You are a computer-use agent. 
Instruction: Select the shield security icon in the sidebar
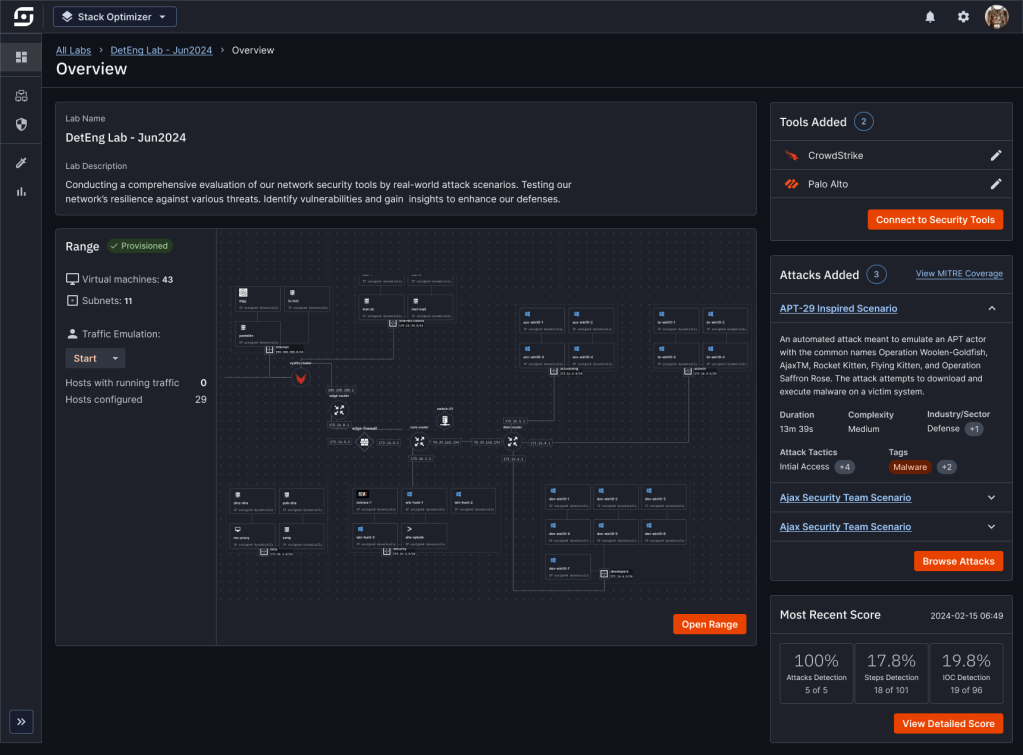click(x=21, y=125)
